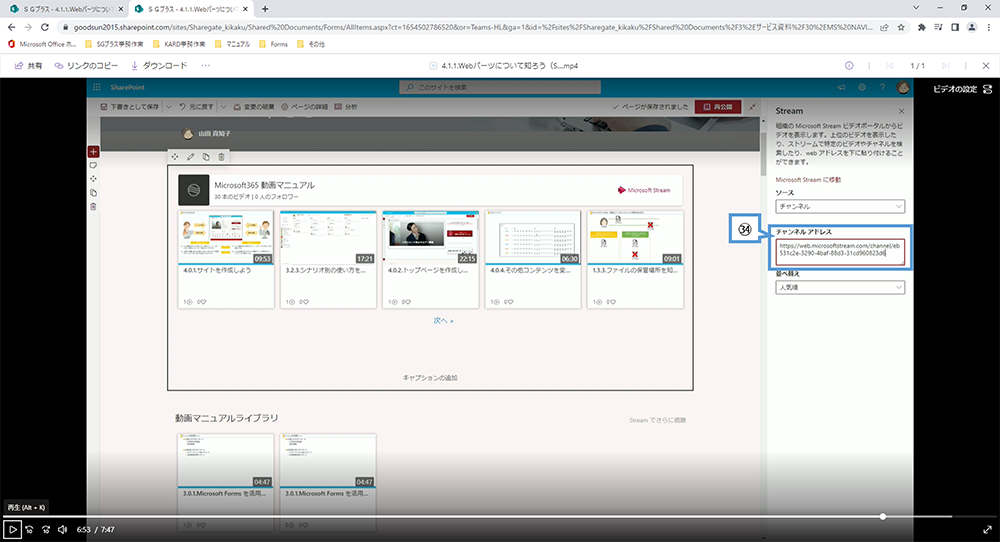Click the 共有 share button
The image size is (1000, 542).
pyautogui.click(x=28, y=66)
